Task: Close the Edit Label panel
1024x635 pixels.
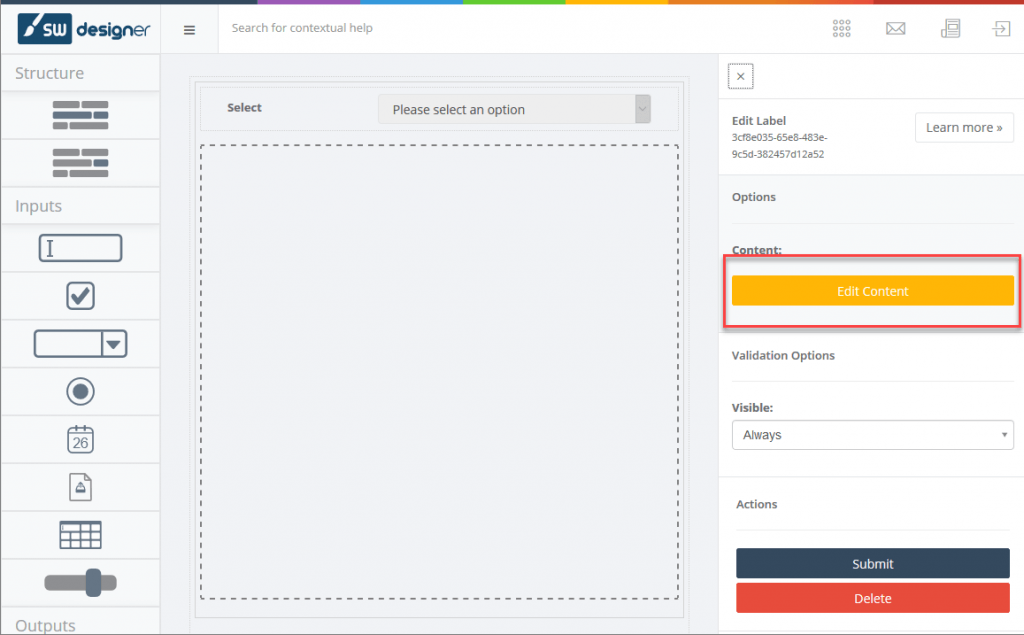Action: [741, 76]
